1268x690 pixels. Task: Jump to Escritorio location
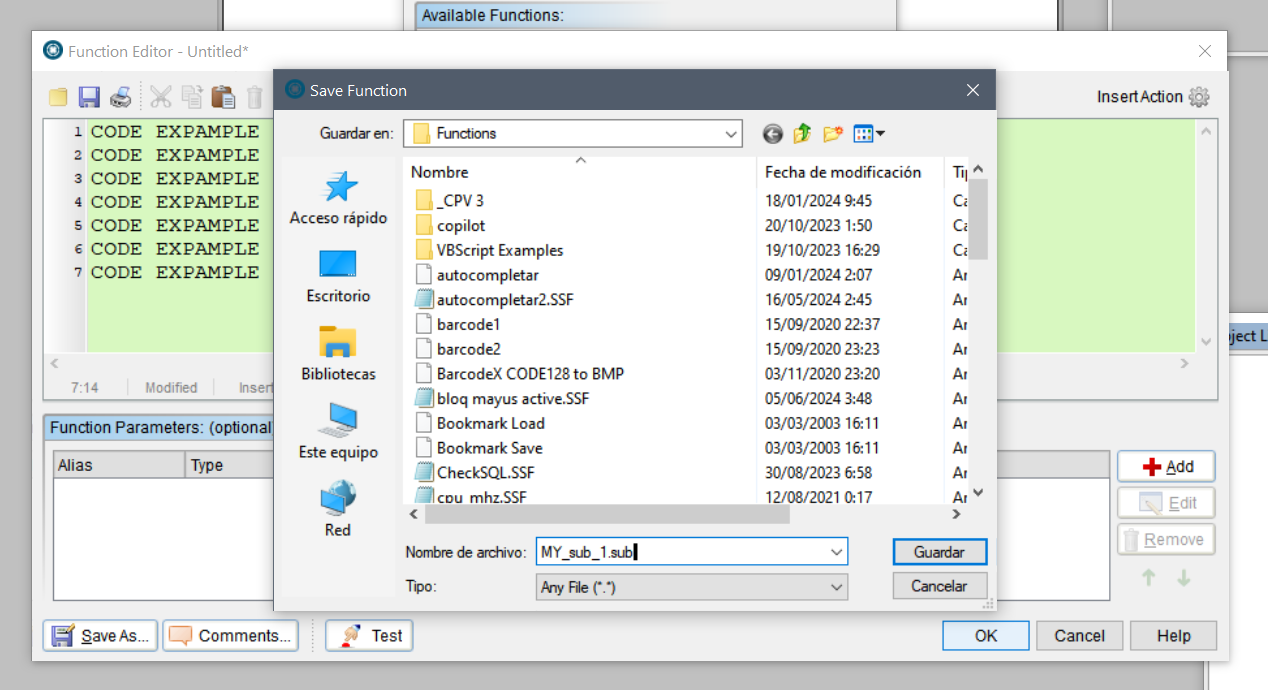click(x=338, y=277)
